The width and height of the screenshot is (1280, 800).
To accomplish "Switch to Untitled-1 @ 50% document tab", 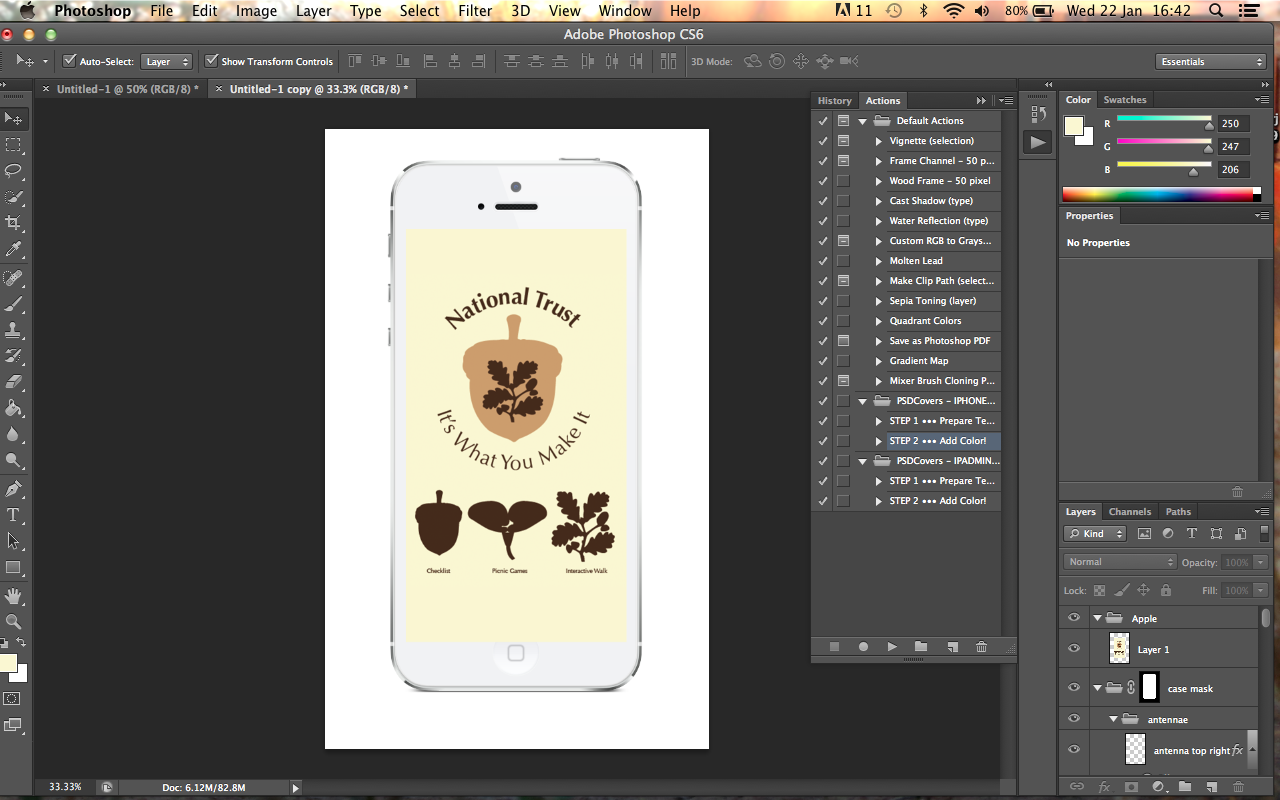I will (x=126, y=89).
